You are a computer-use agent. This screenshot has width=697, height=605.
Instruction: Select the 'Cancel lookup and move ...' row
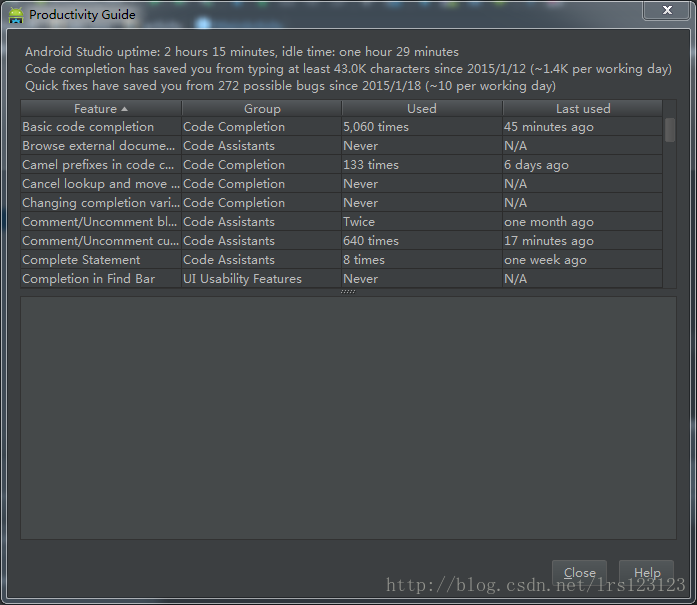[x=341, y=184]
